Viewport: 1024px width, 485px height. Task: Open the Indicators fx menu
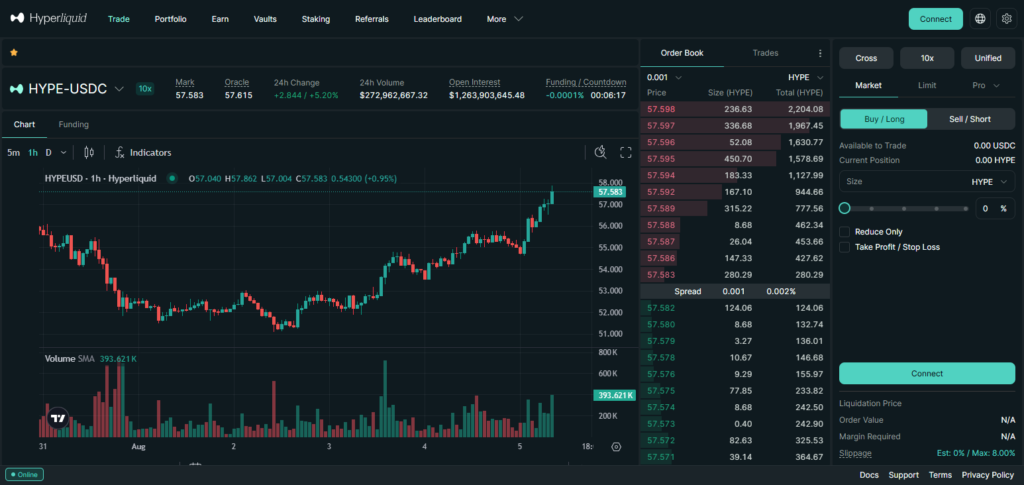coord(143,152)
